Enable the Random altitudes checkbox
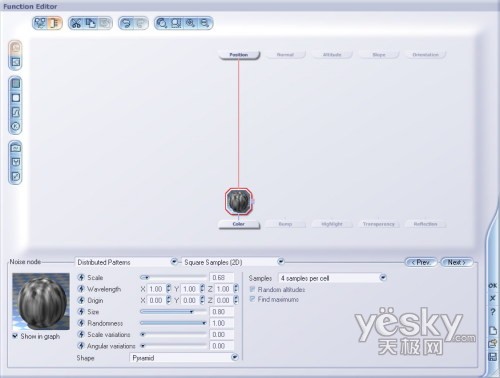Image resolution: width=500 pixels, height=378 pixels. pos(252,289)
